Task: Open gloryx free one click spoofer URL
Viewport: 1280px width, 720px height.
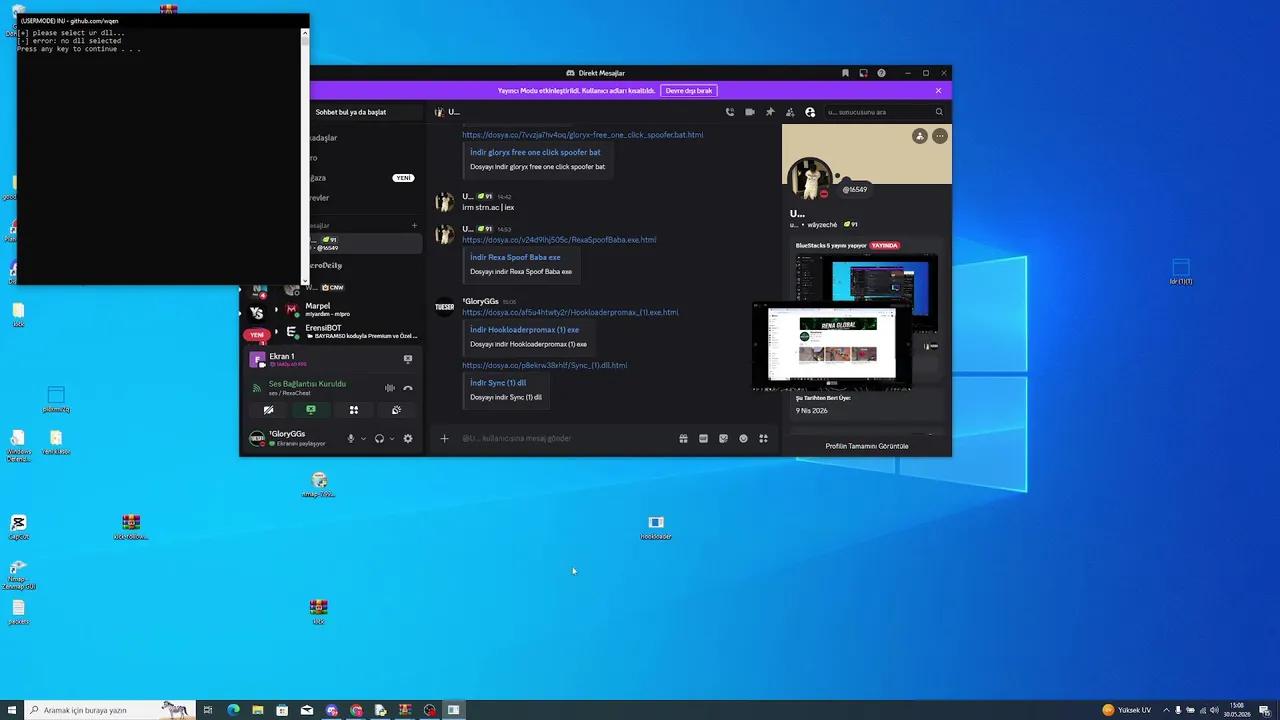Action: coord(582,134)
